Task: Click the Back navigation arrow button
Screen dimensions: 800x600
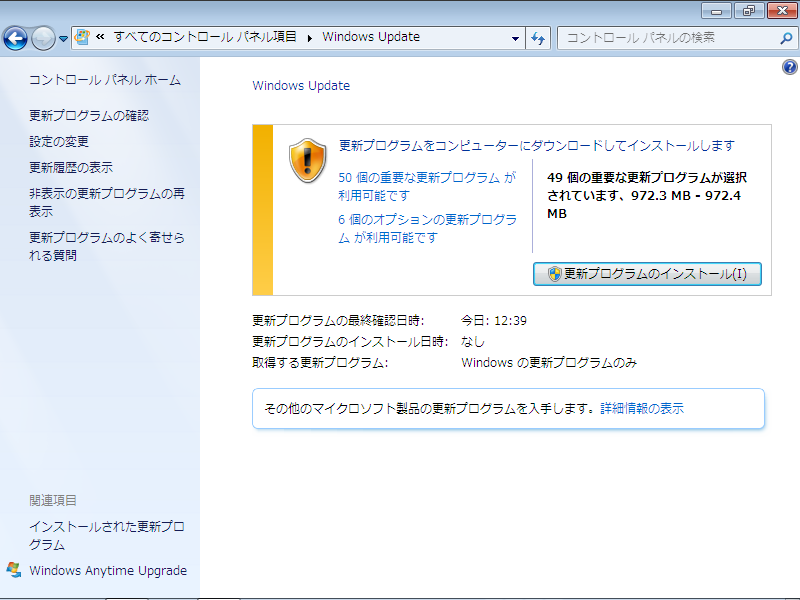Action: pyautogui.click(x=15, y=38)
